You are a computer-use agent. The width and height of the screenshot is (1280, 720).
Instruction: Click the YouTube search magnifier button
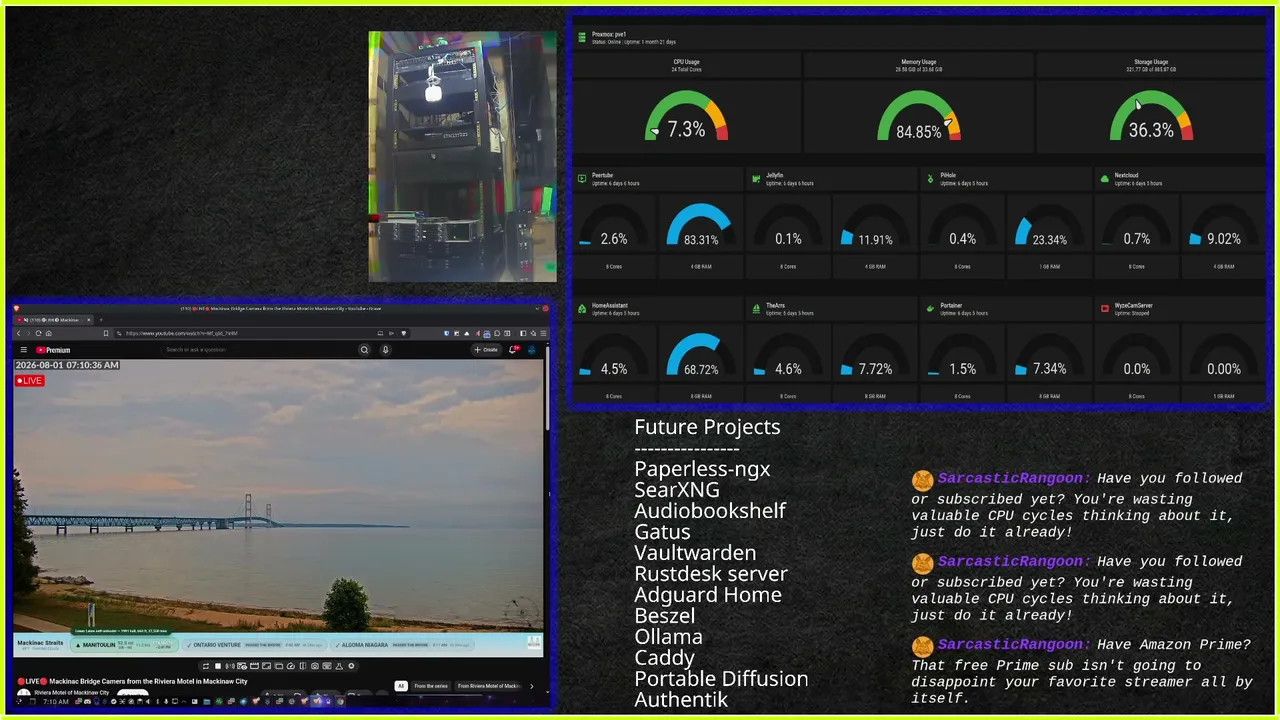[x=364, y=350]
